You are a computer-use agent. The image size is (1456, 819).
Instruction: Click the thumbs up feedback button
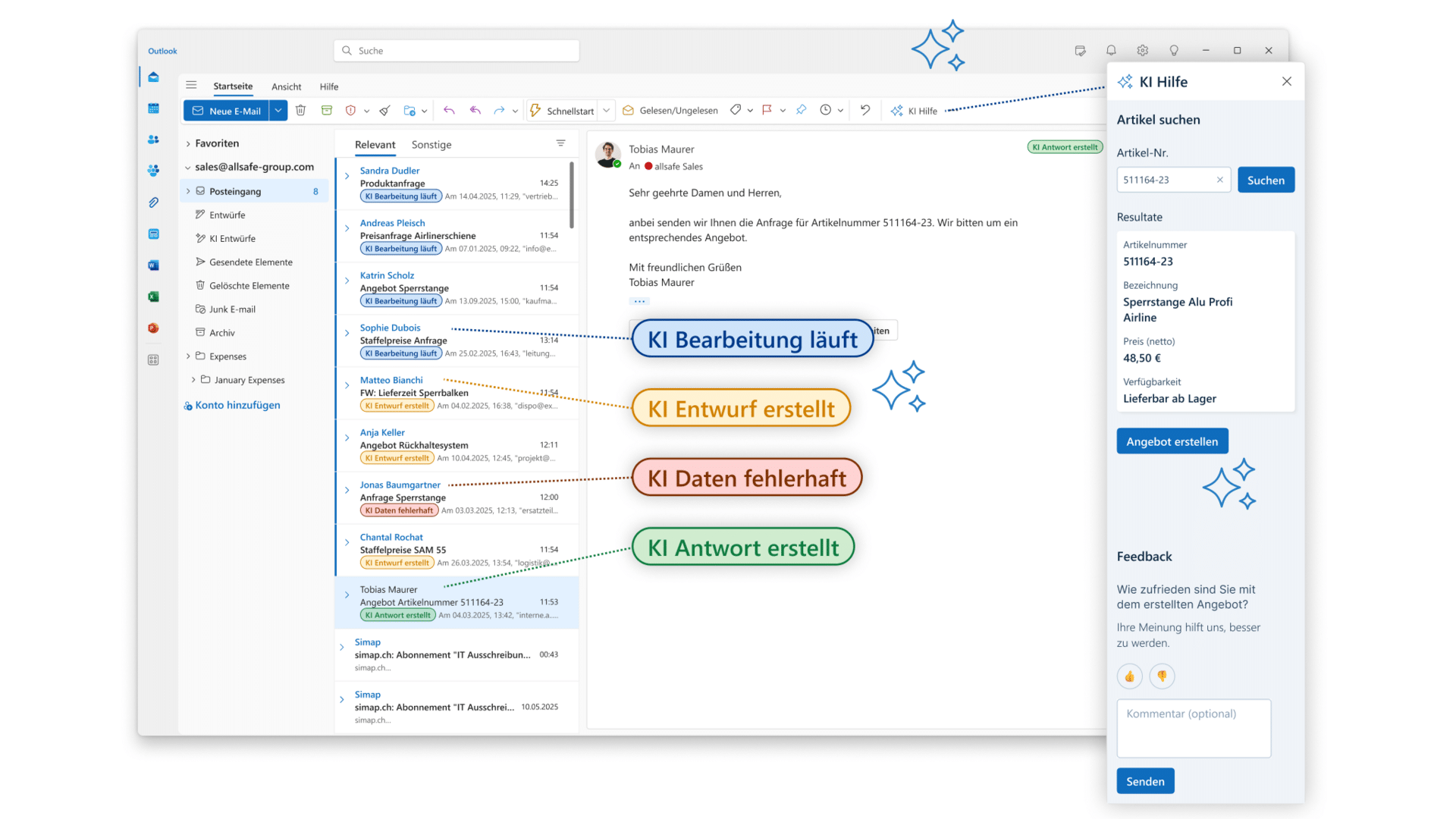[x=1129, y=676]
